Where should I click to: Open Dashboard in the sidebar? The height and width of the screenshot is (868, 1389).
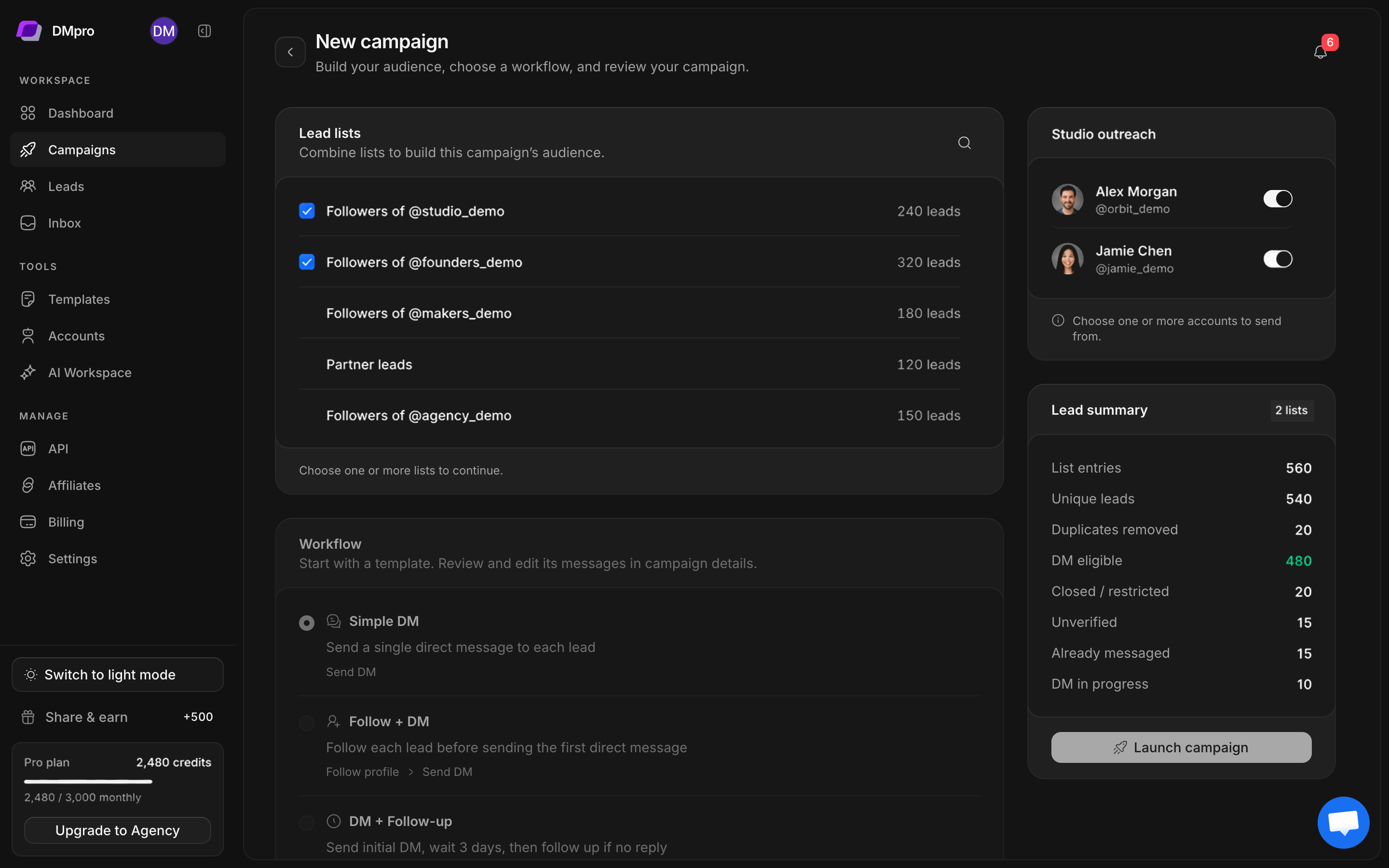(x=118, y=113)
